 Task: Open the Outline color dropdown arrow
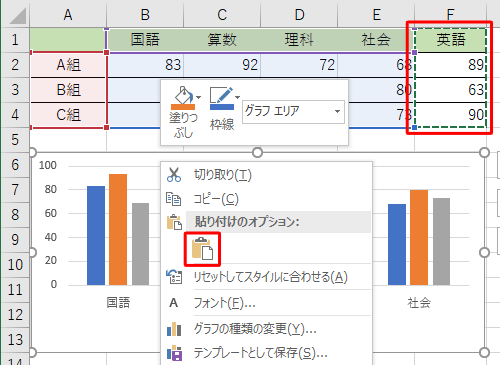click(237, 97)
